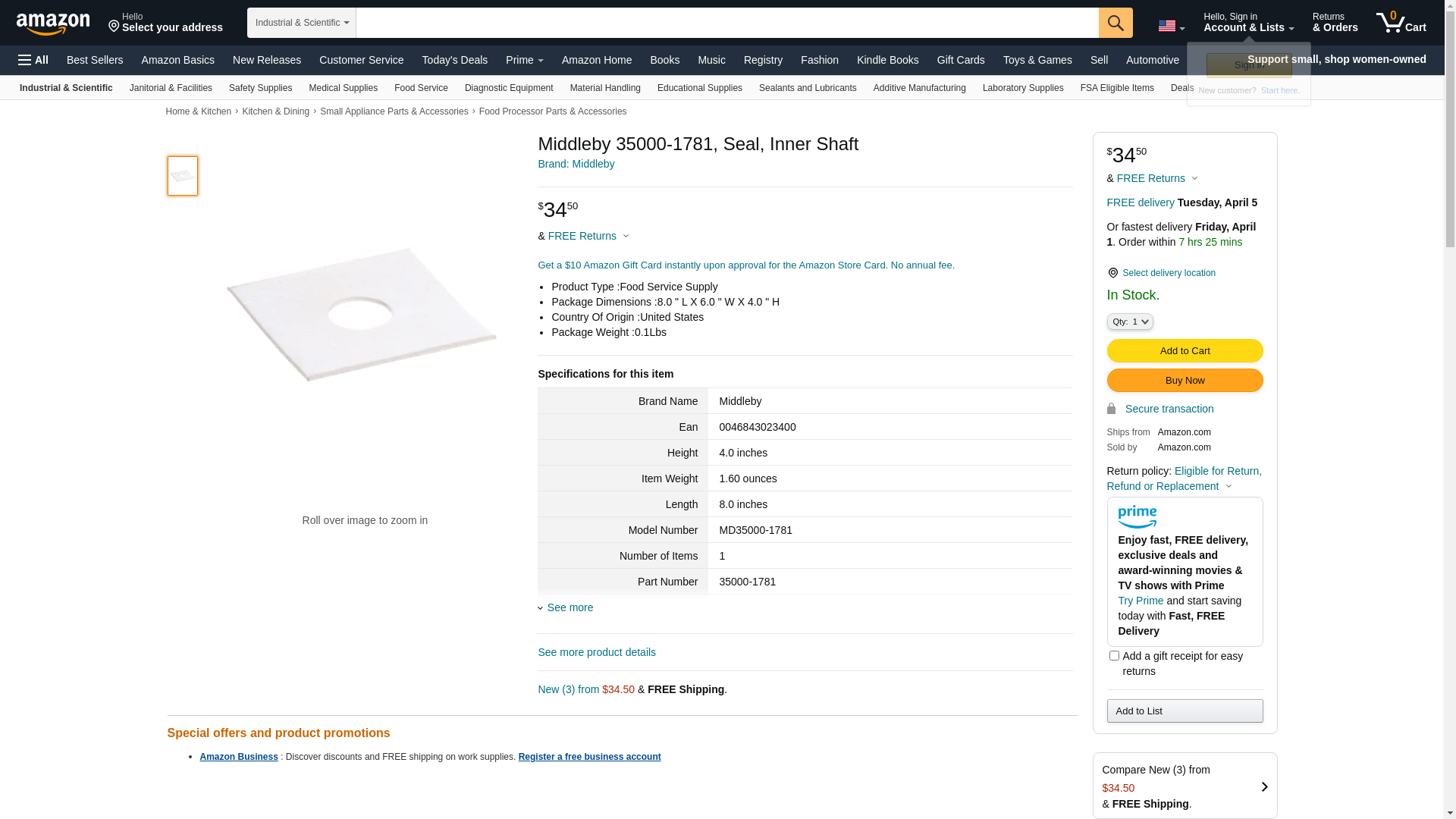Viewport: 1456px width, 819px height.
Task: Open the shopping cart icon
Action: pyautogui.click(x=1400, y=23)
